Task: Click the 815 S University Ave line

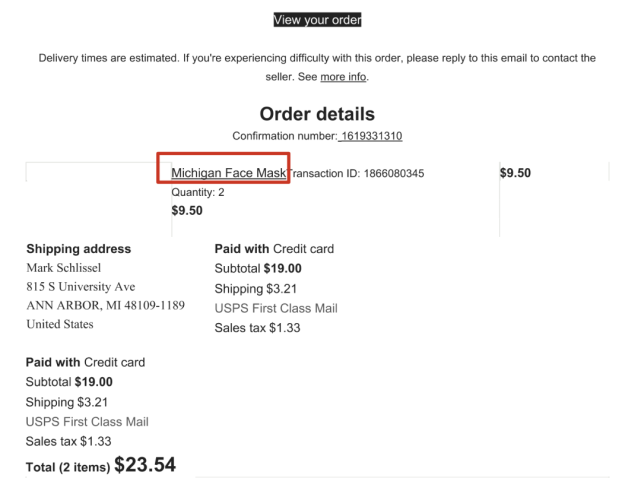Action: pyautogui.click(x=81, y=287)
